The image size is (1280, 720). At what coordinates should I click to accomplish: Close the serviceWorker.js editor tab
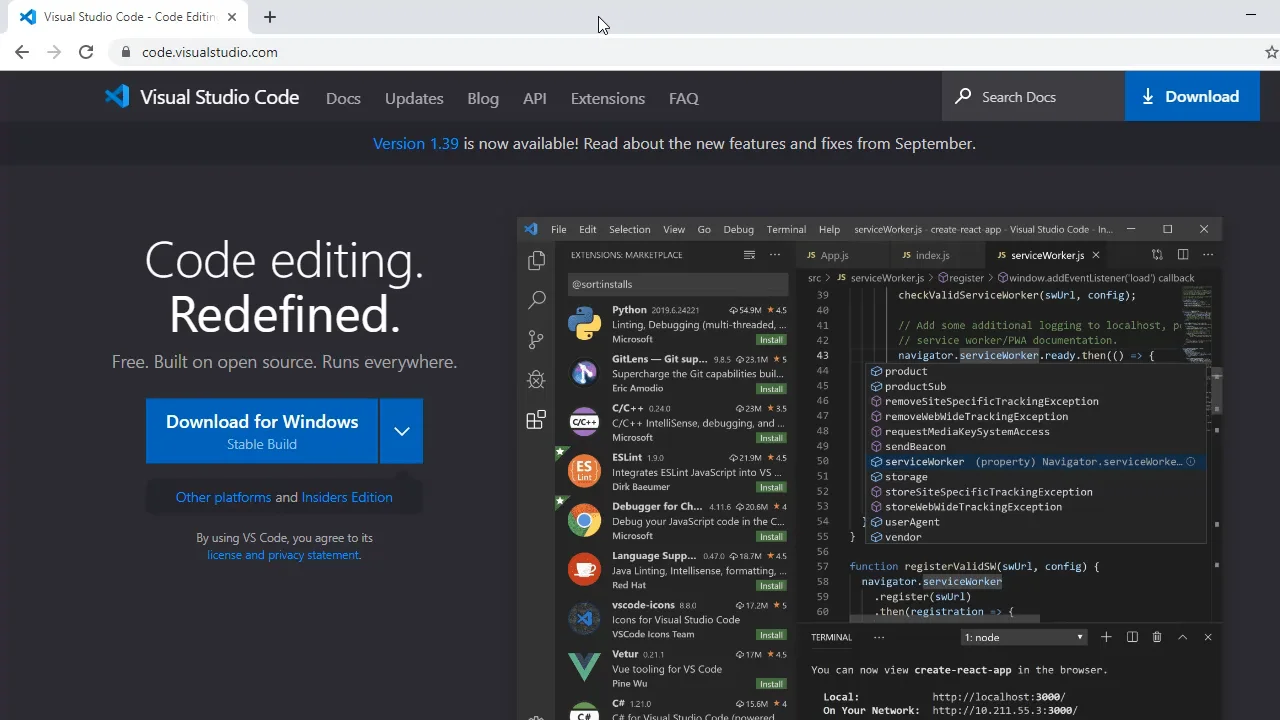[1096, 255]
